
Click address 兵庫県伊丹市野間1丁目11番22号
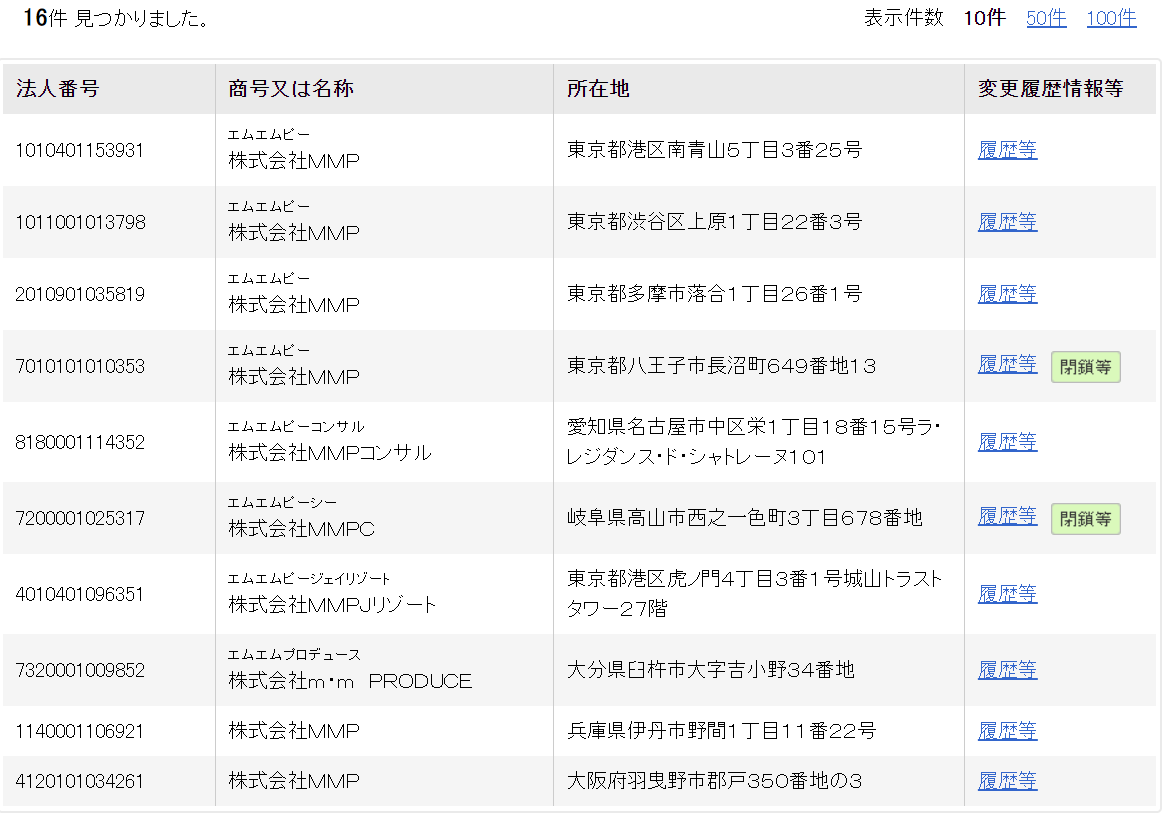coord(721,731)
